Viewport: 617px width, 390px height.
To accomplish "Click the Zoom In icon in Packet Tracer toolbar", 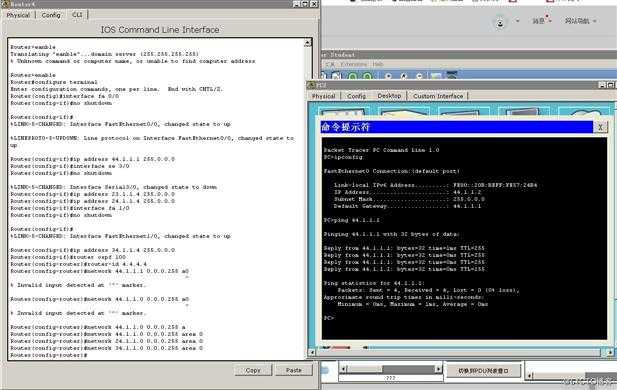I will pos(388,76).
